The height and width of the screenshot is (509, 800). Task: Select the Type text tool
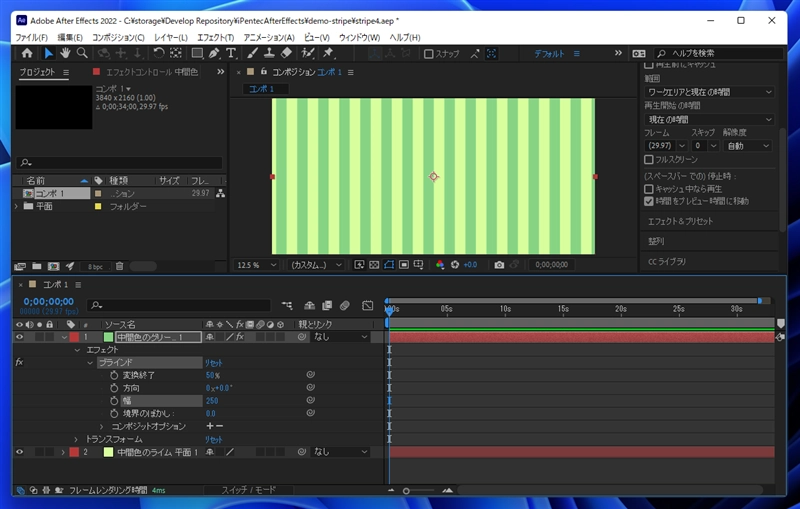tap(231, 53)
